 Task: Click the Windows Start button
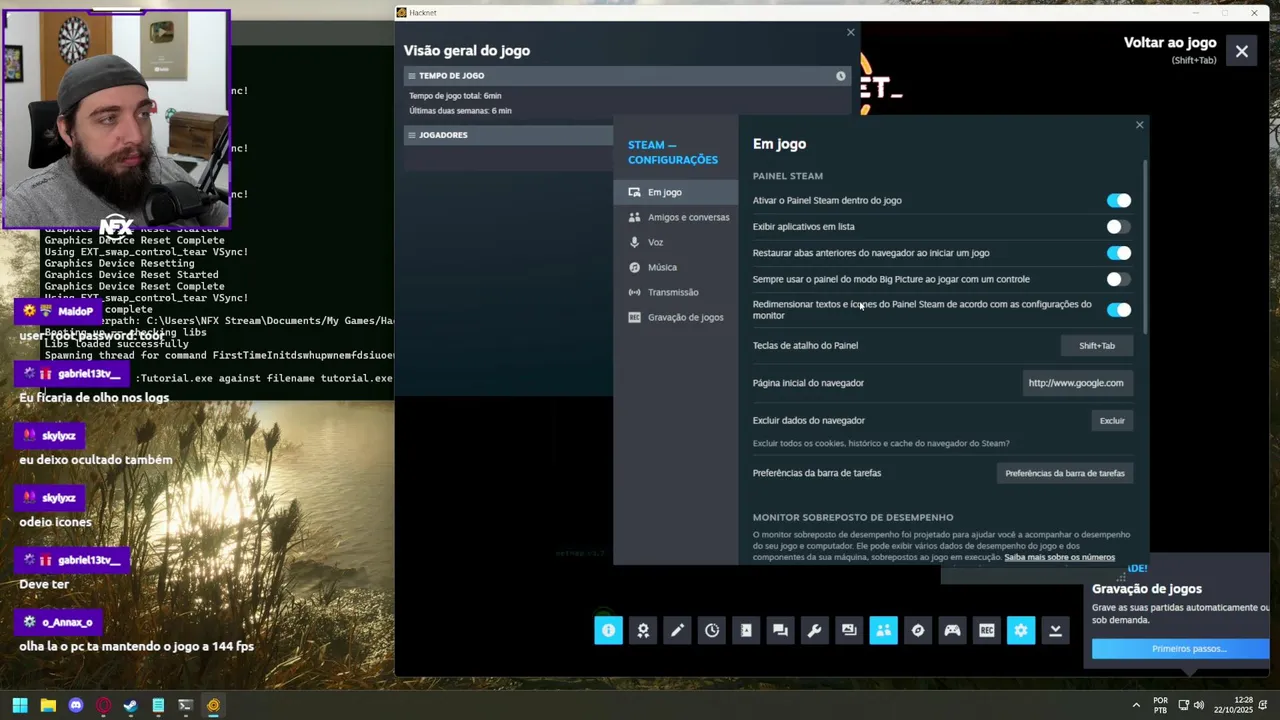[x=20, y=705]
